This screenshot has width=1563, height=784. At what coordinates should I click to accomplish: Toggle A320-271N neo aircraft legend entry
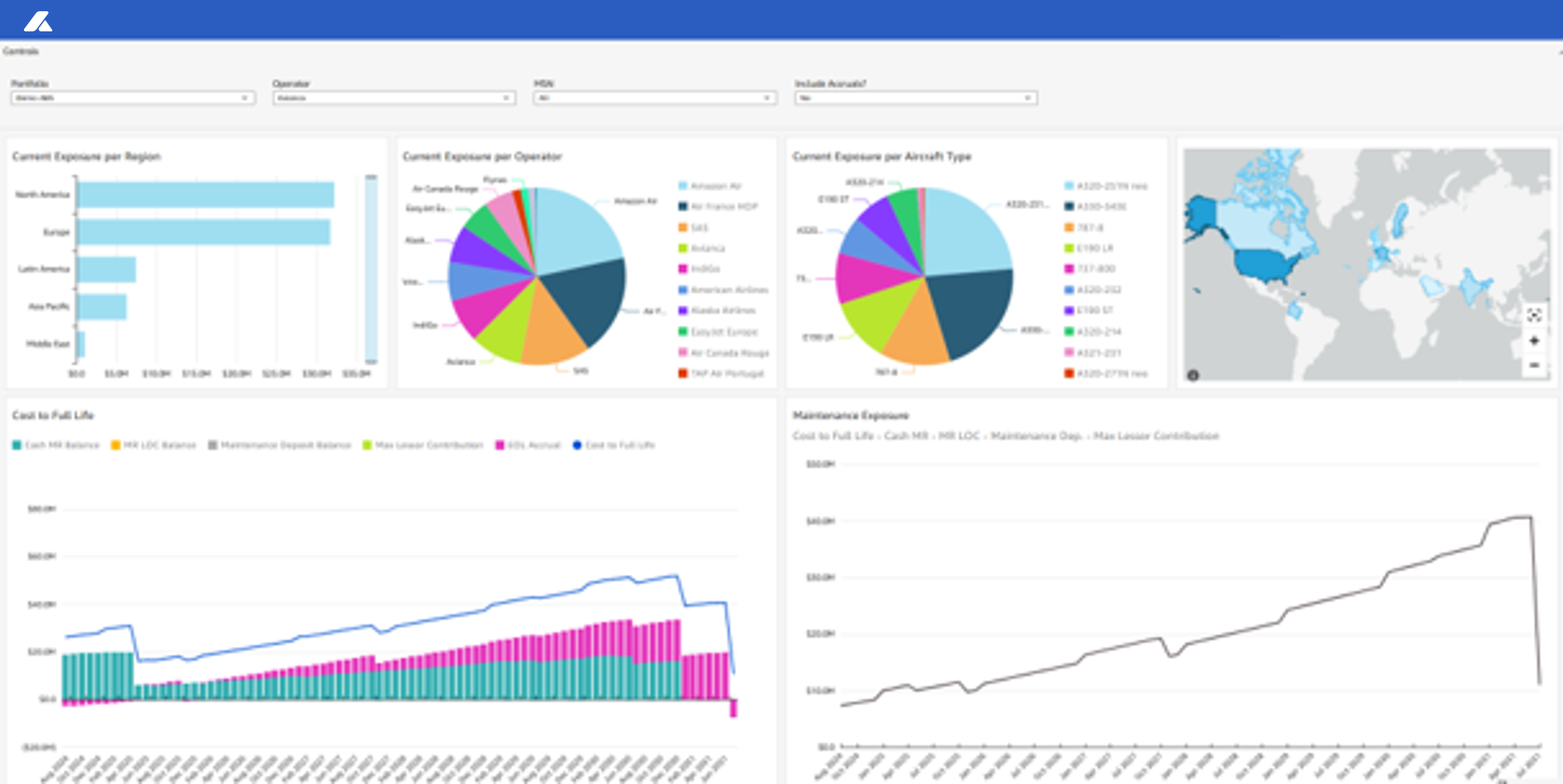(1106, 374)
